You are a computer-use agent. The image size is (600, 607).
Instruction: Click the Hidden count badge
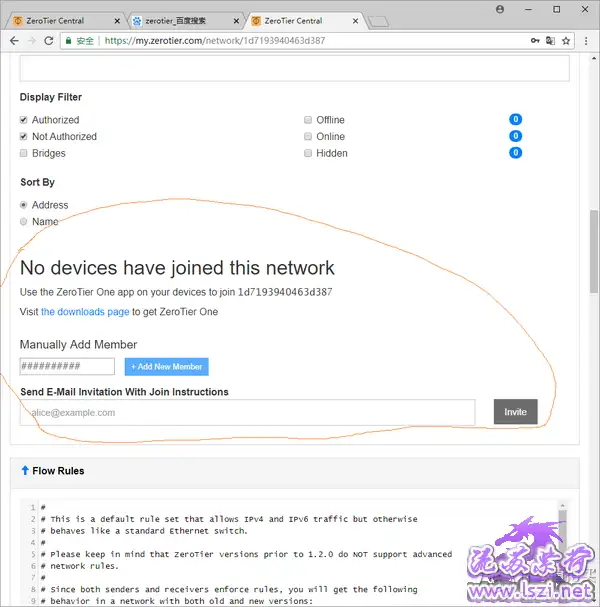[515, 153]
